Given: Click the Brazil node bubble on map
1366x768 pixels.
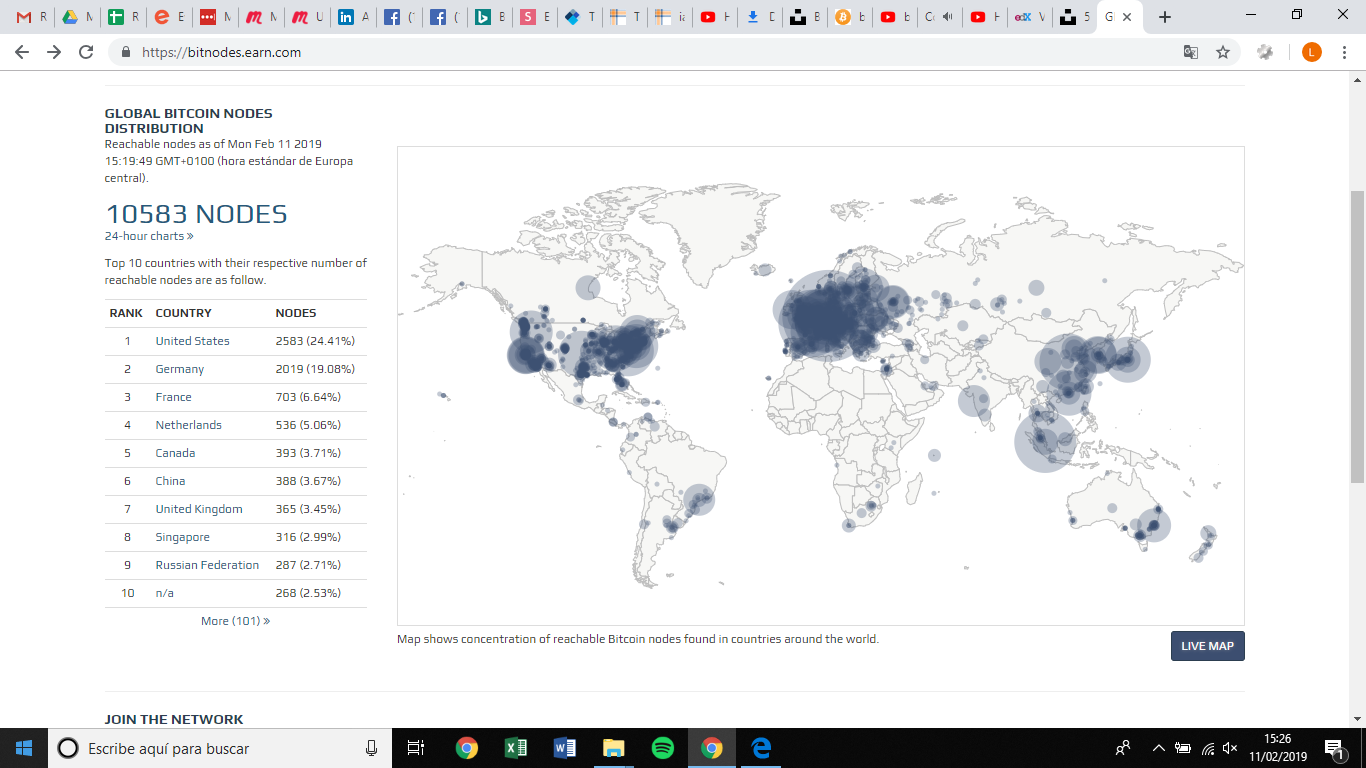Looking at the screenshot, I should pos(700,499).
